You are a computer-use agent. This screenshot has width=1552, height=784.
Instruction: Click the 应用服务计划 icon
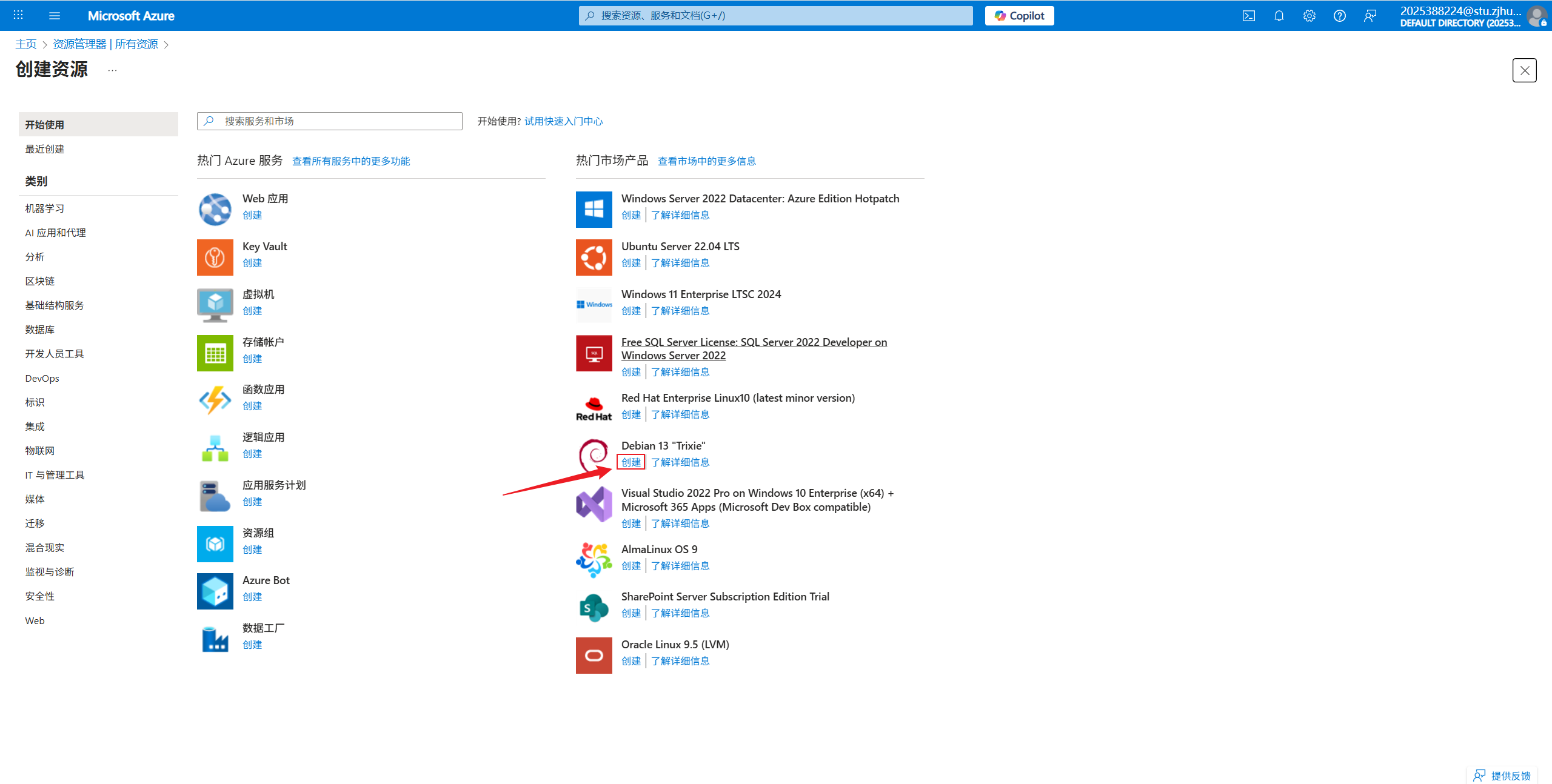coord(215,496)
